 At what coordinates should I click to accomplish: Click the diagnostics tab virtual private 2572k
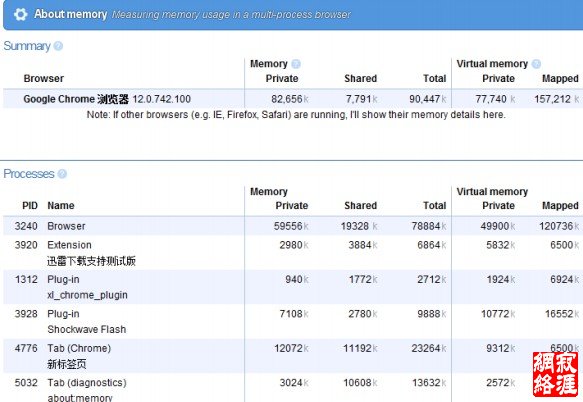click(501, 383)
